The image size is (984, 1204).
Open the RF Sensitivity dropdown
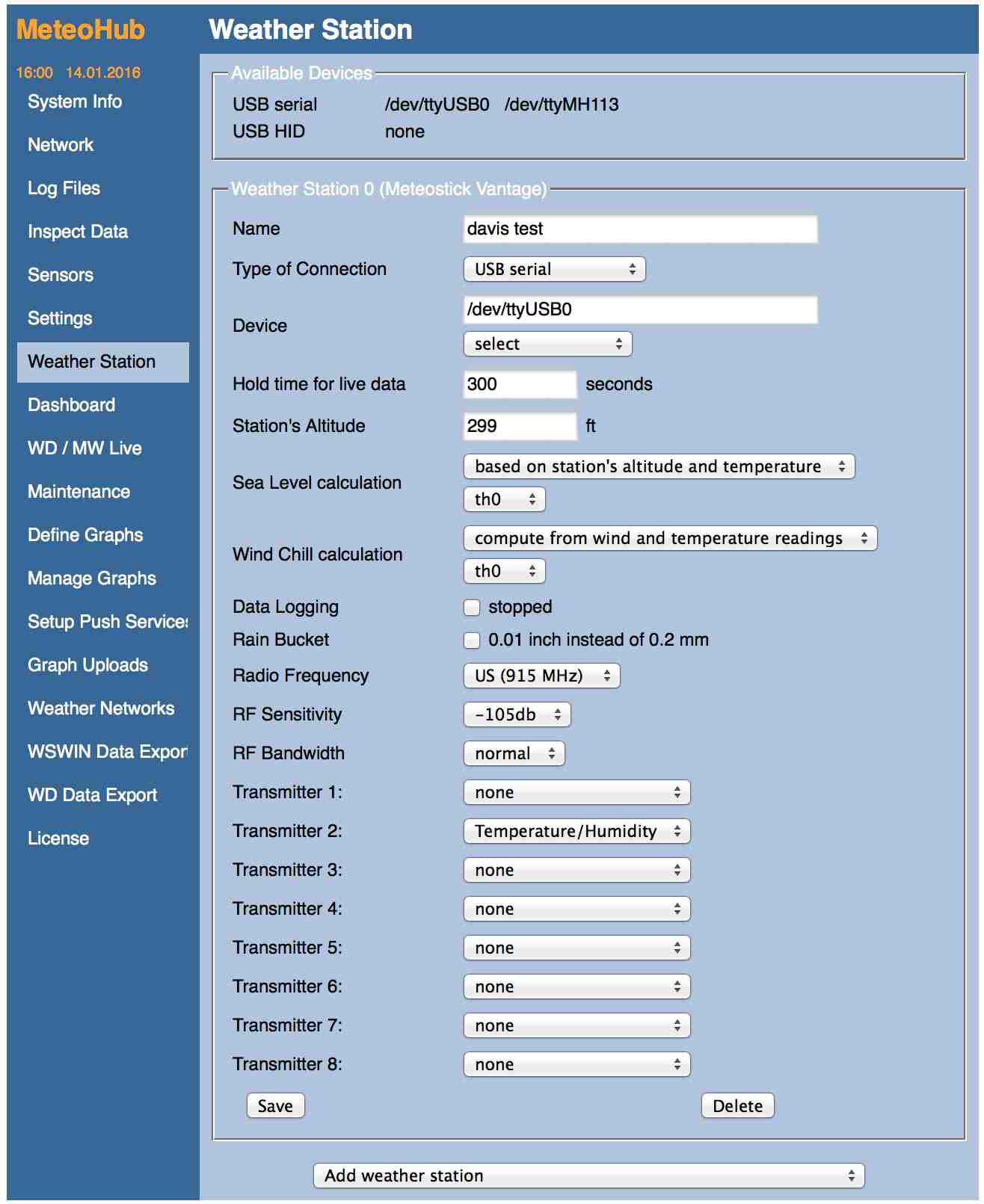point(517,715)
